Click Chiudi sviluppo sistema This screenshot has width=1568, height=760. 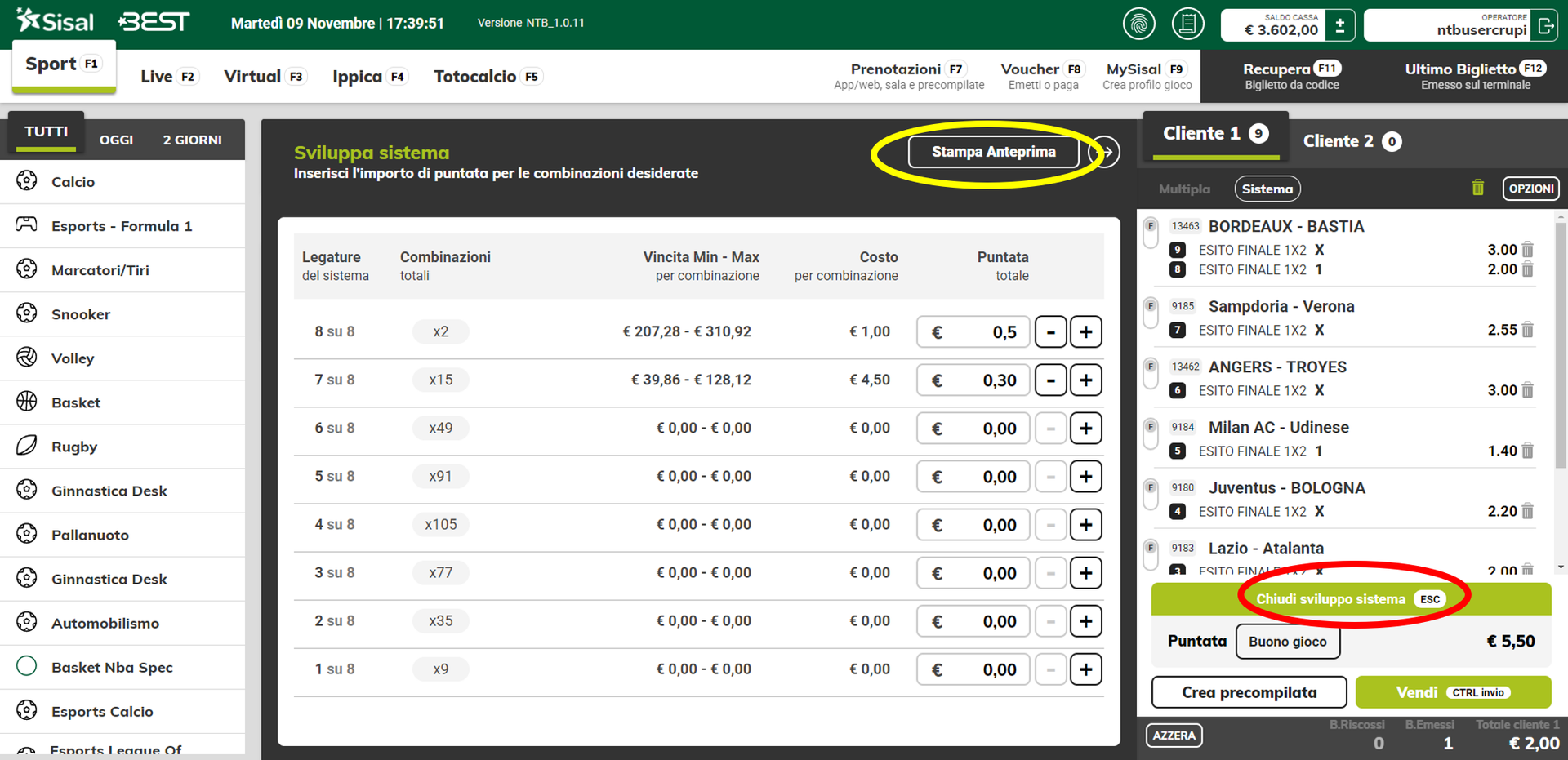click(1352, 599)
